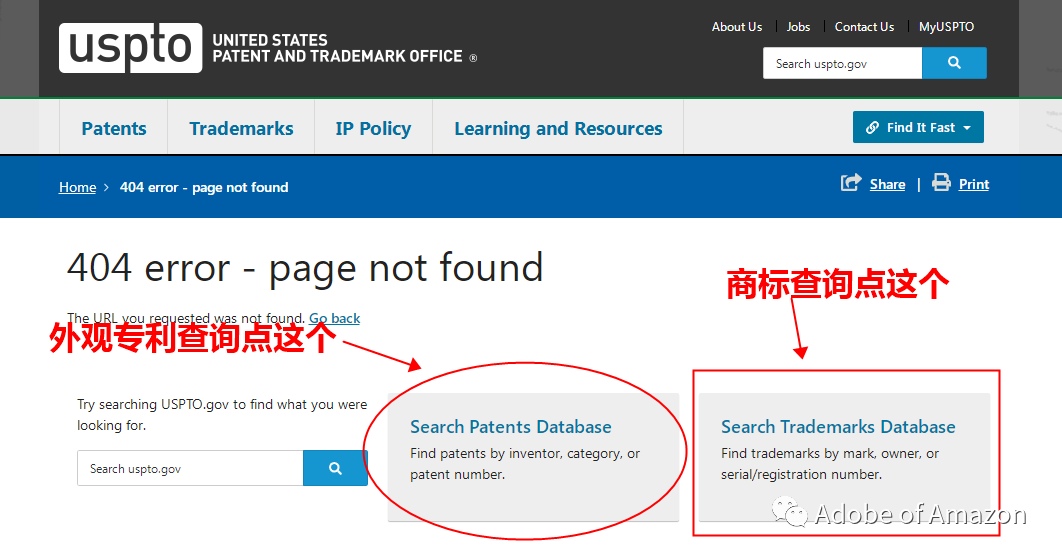Open the Search Trademarks Database link
The width and height of the screenshot is (1062, 558).
(838, 427)
